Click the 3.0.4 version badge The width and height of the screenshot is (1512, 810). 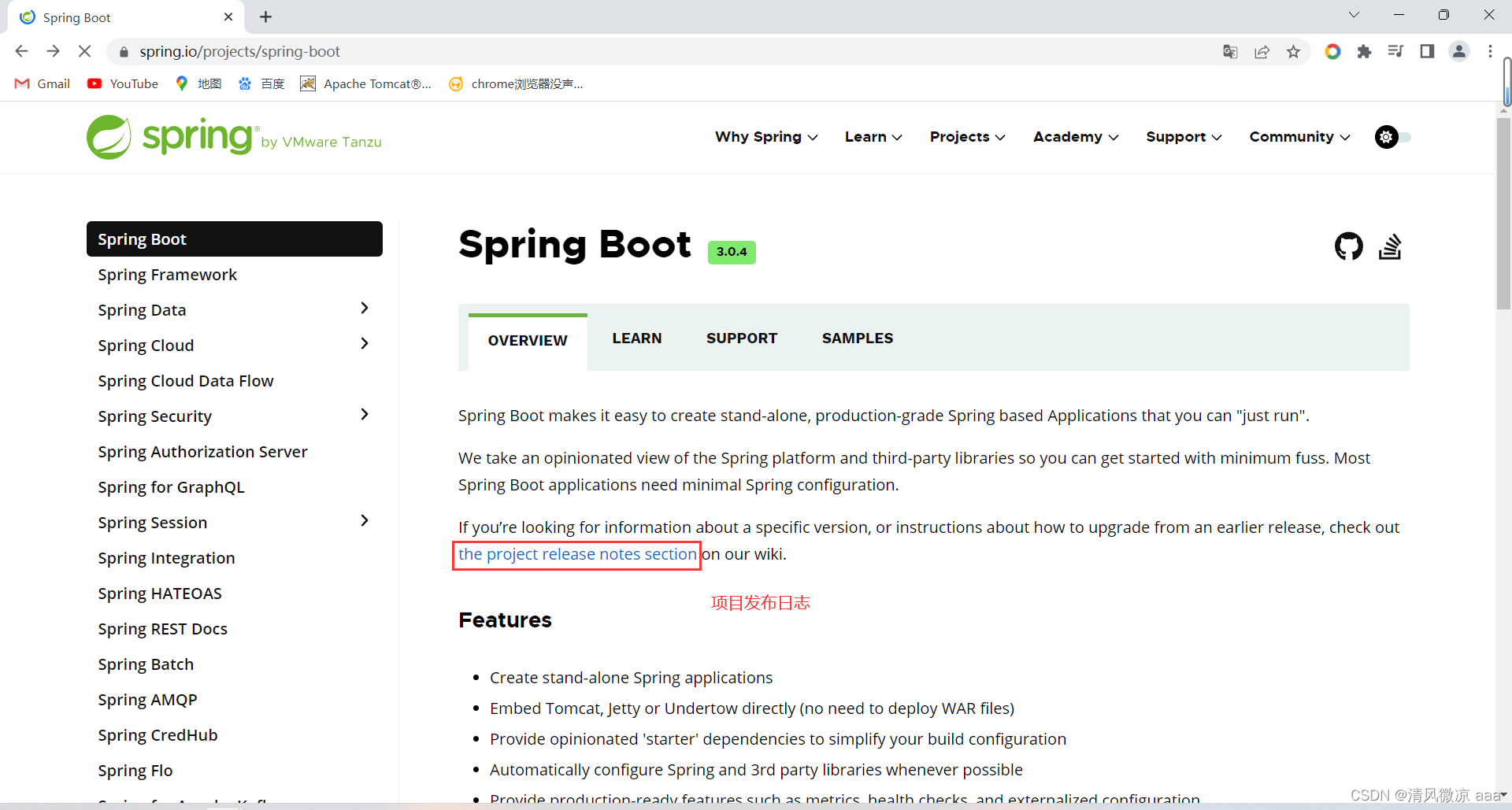(732, 252)
